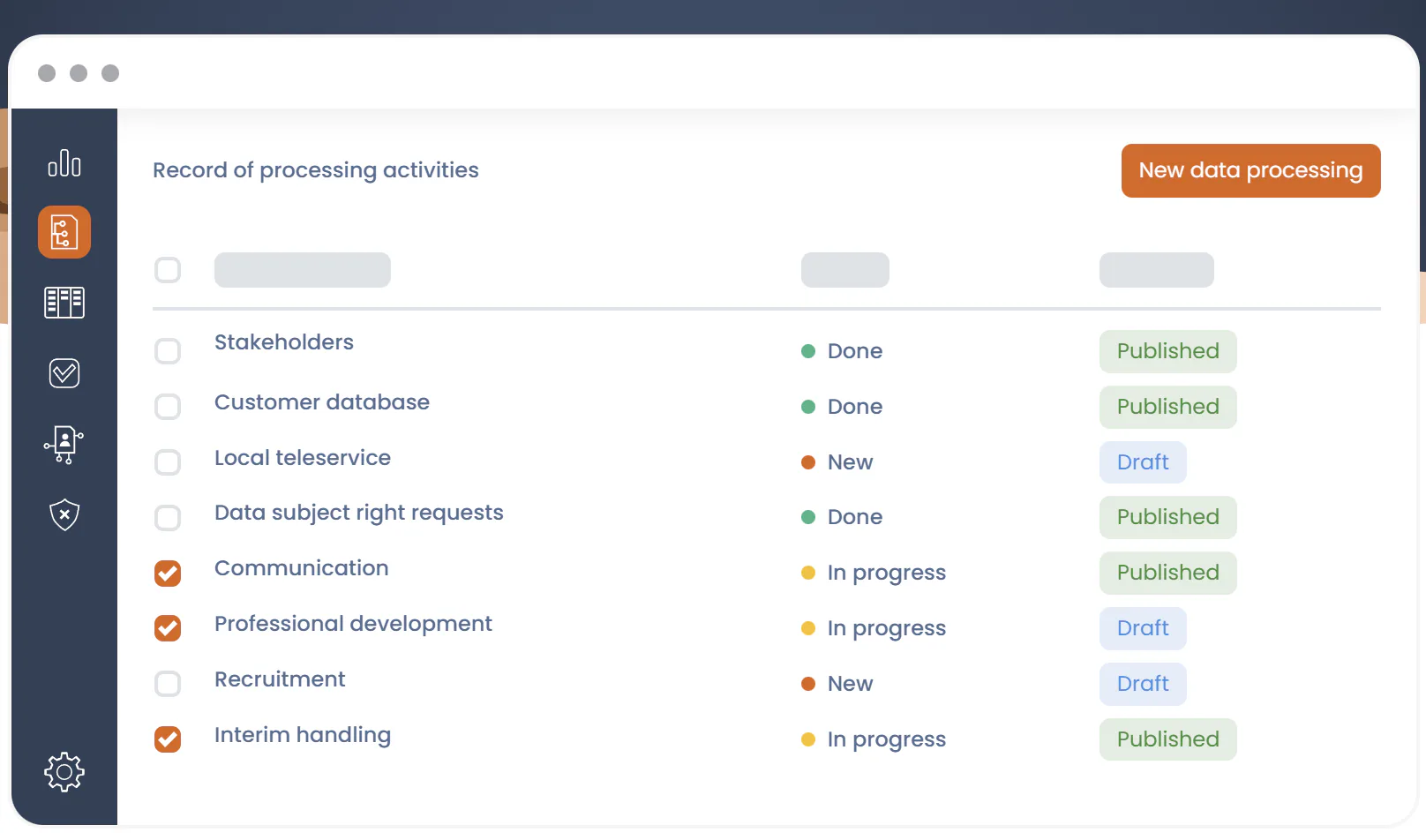Image resolution: width=1426 pixels, height=840 pixels.
Task: Click the Record of processing activities title
Action: (x=316, y=170)
